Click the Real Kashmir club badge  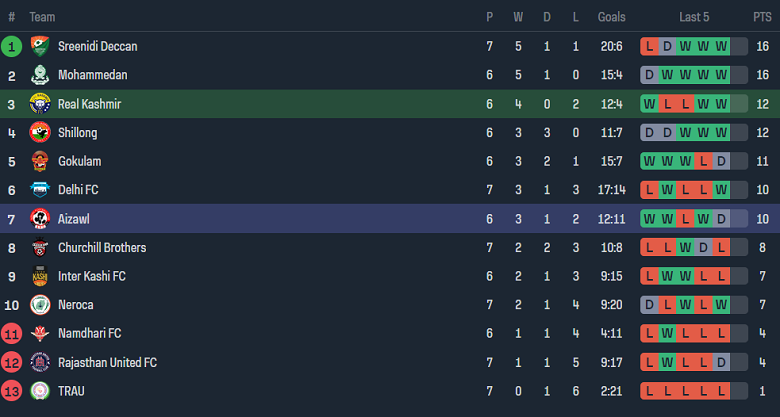tap(40, 104)
